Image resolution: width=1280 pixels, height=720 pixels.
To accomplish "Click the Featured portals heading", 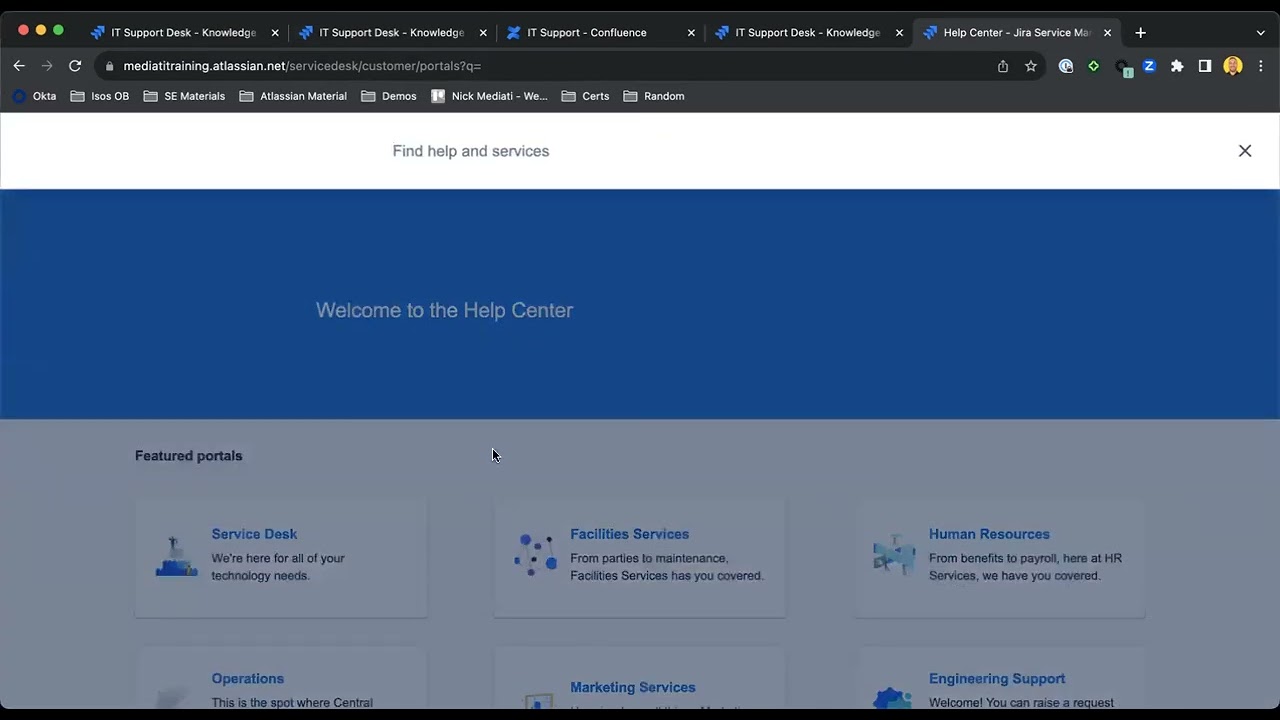I will 189,456.
